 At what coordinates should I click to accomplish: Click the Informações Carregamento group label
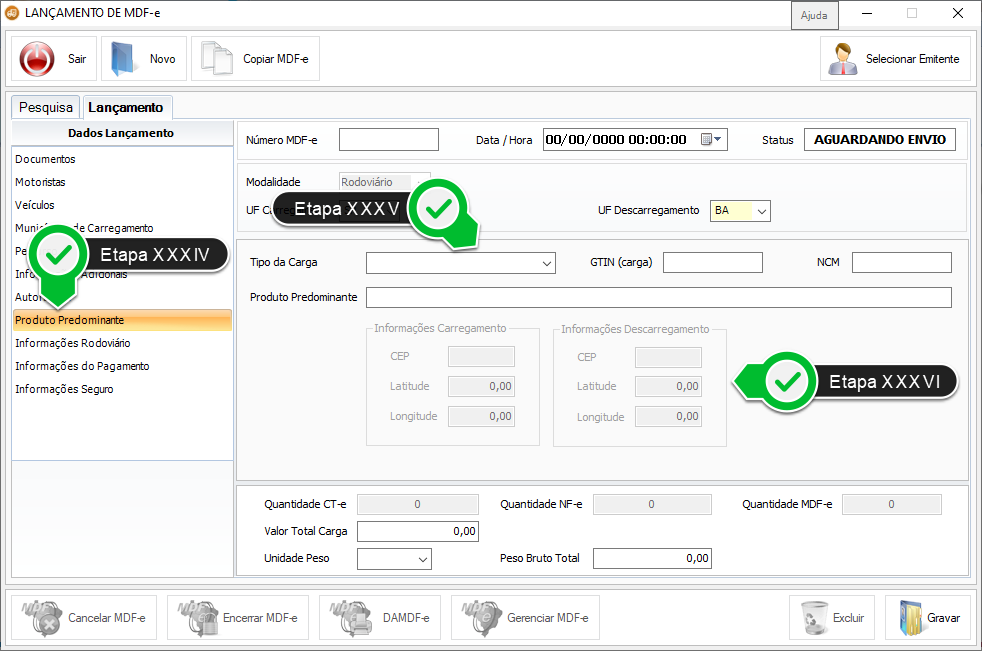[x=440, y=328]
